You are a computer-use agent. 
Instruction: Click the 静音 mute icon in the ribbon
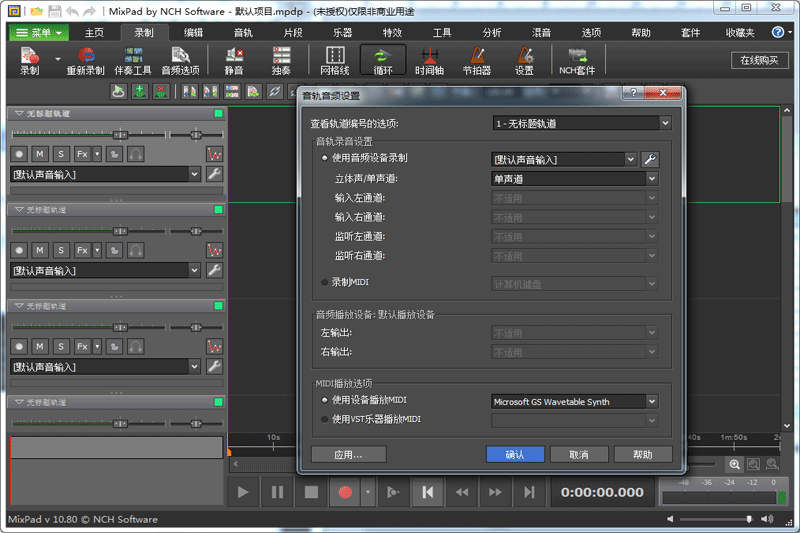click(234, 60)
